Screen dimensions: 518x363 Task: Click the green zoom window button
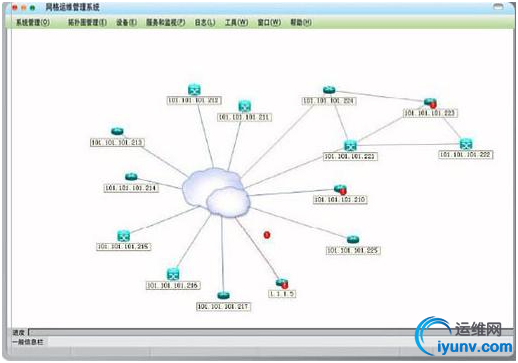point(32,7)
